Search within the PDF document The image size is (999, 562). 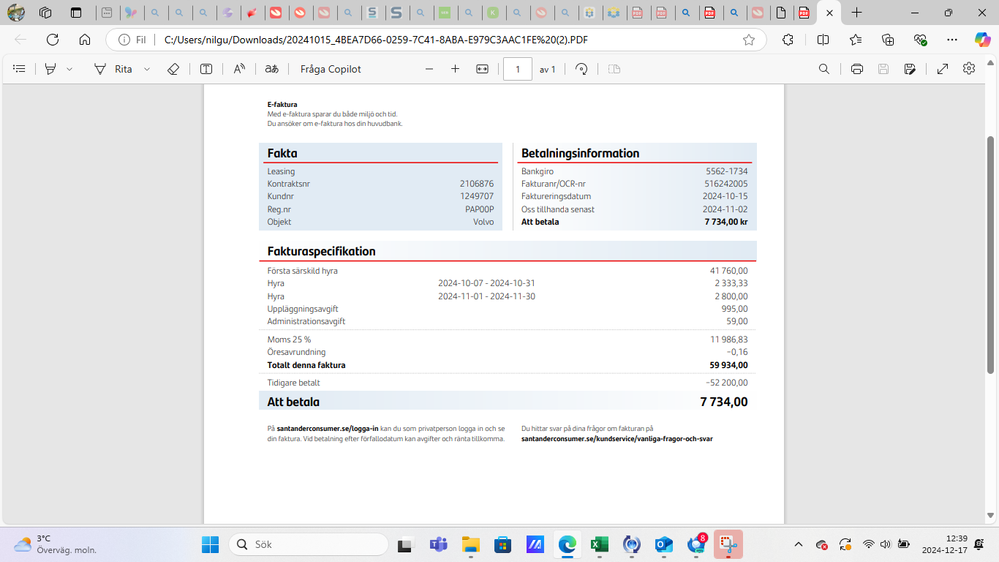tap(824, 69)
